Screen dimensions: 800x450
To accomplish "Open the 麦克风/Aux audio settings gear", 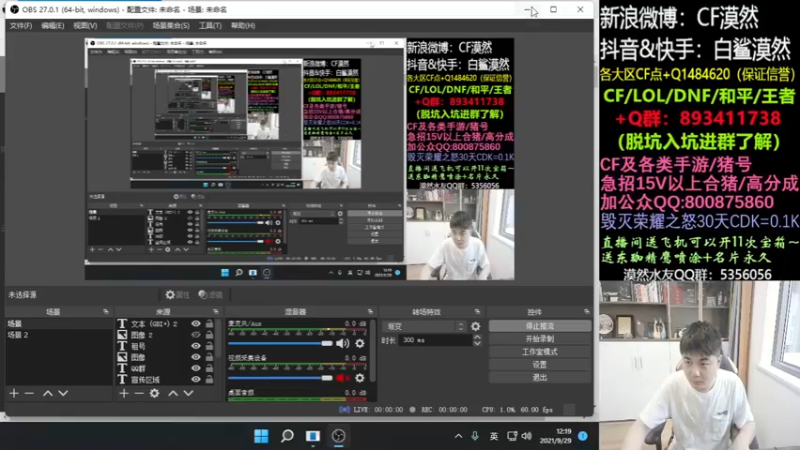I will [360, 343].
